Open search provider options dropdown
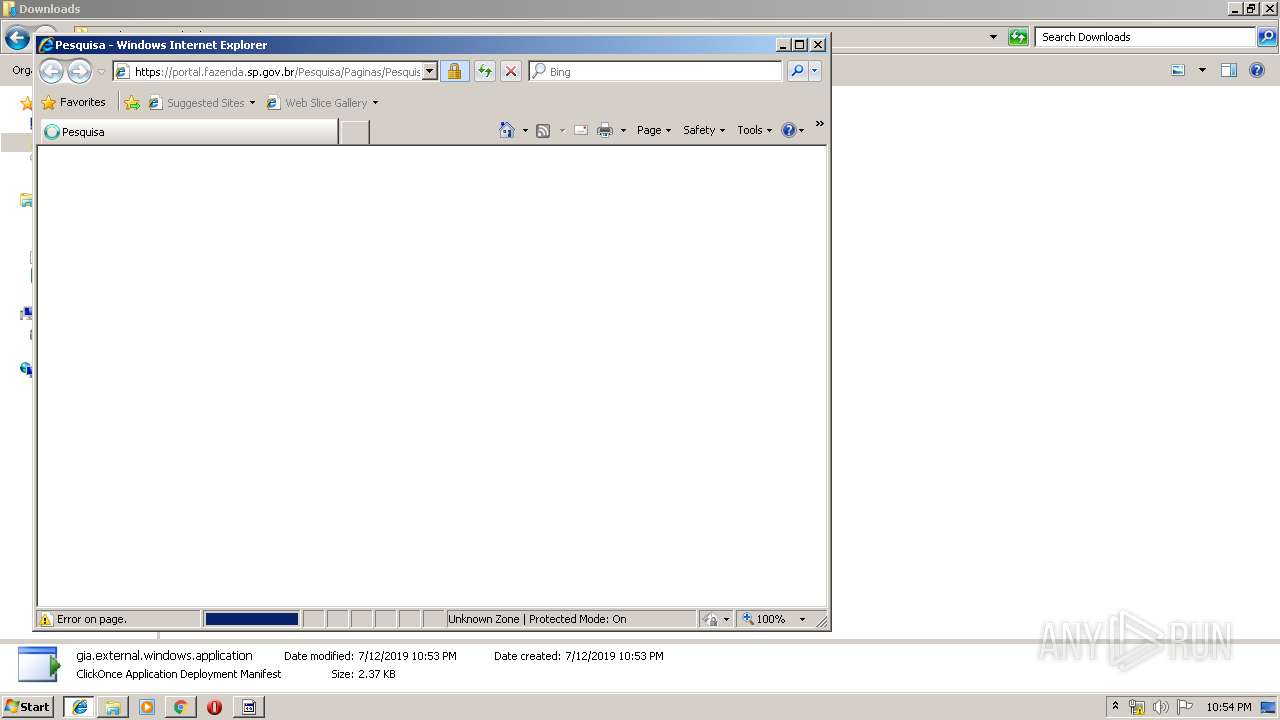Viewport: 1280px width, 720px height. [x=815, y=71]
